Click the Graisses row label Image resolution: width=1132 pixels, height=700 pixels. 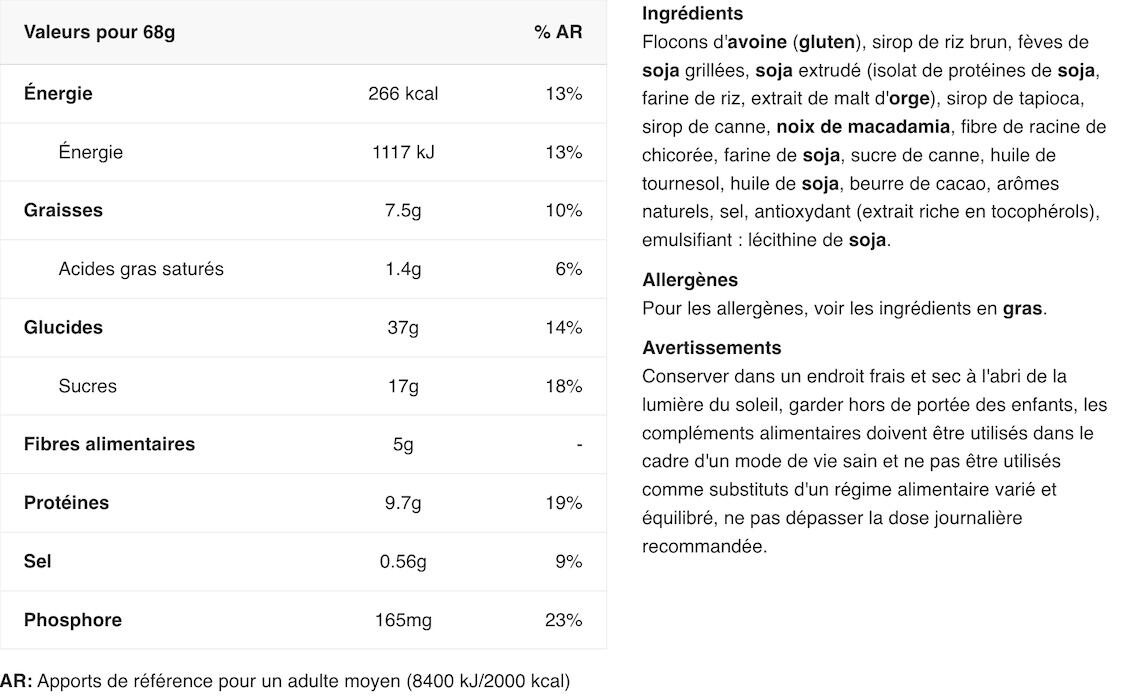(x=63, y=210)
